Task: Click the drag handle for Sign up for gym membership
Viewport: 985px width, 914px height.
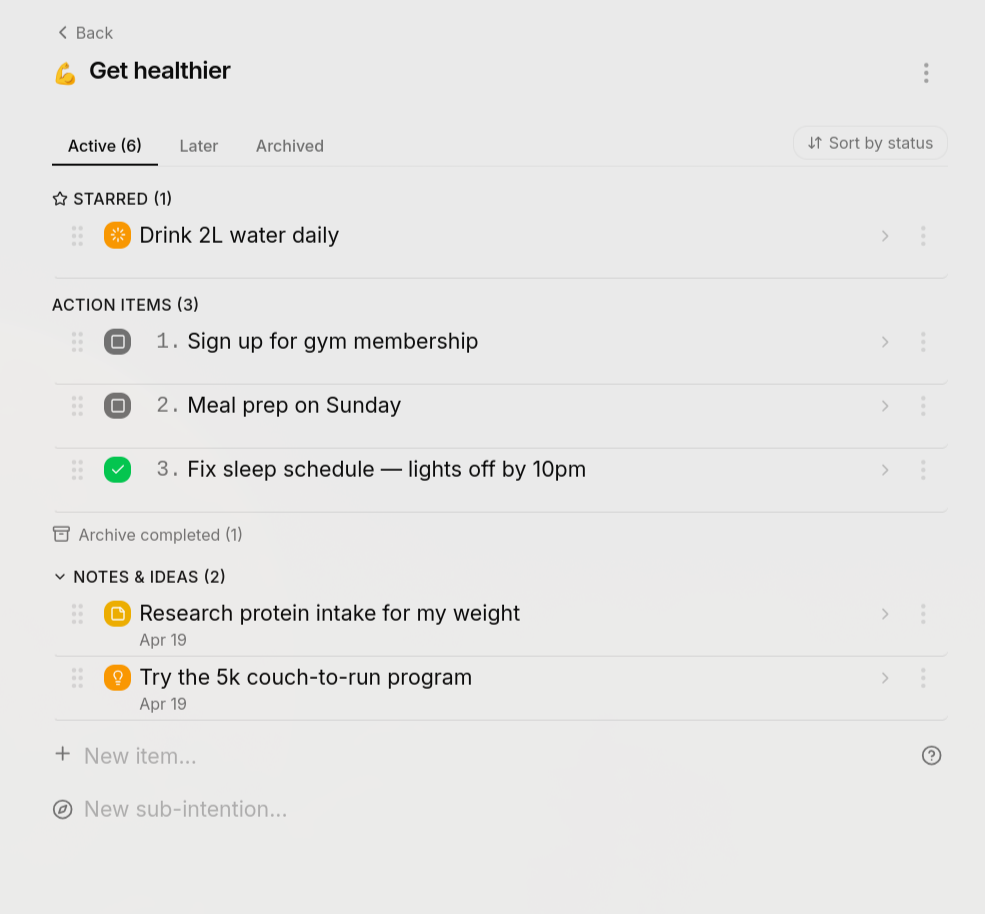Action: pos(77,342)
